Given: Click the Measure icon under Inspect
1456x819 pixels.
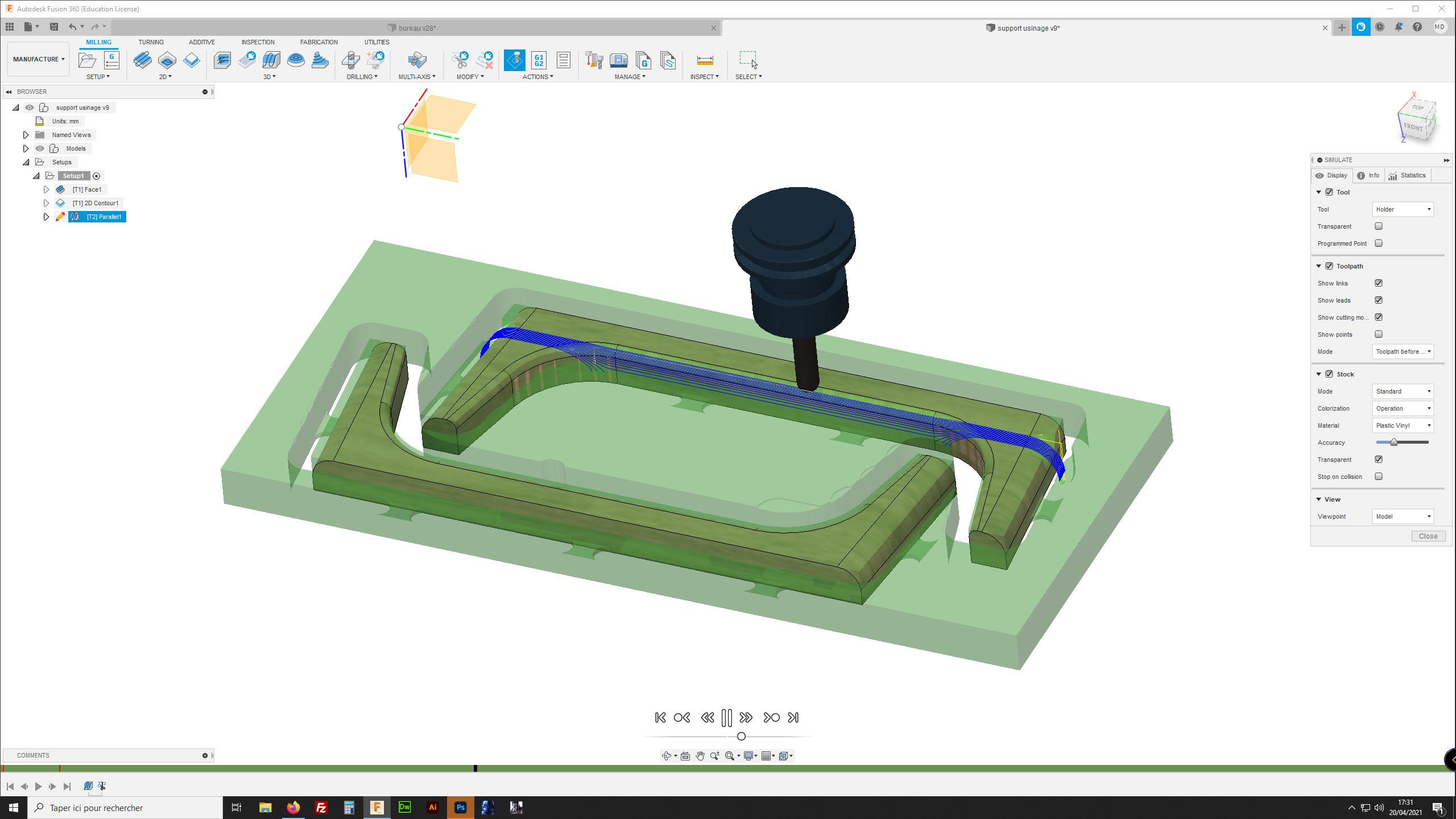Looking at the screenshot, I should [x=705, y=60].
